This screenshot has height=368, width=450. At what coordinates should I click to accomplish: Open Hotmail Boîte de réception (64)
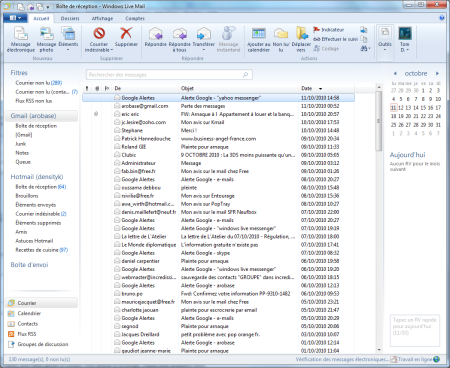41,187
